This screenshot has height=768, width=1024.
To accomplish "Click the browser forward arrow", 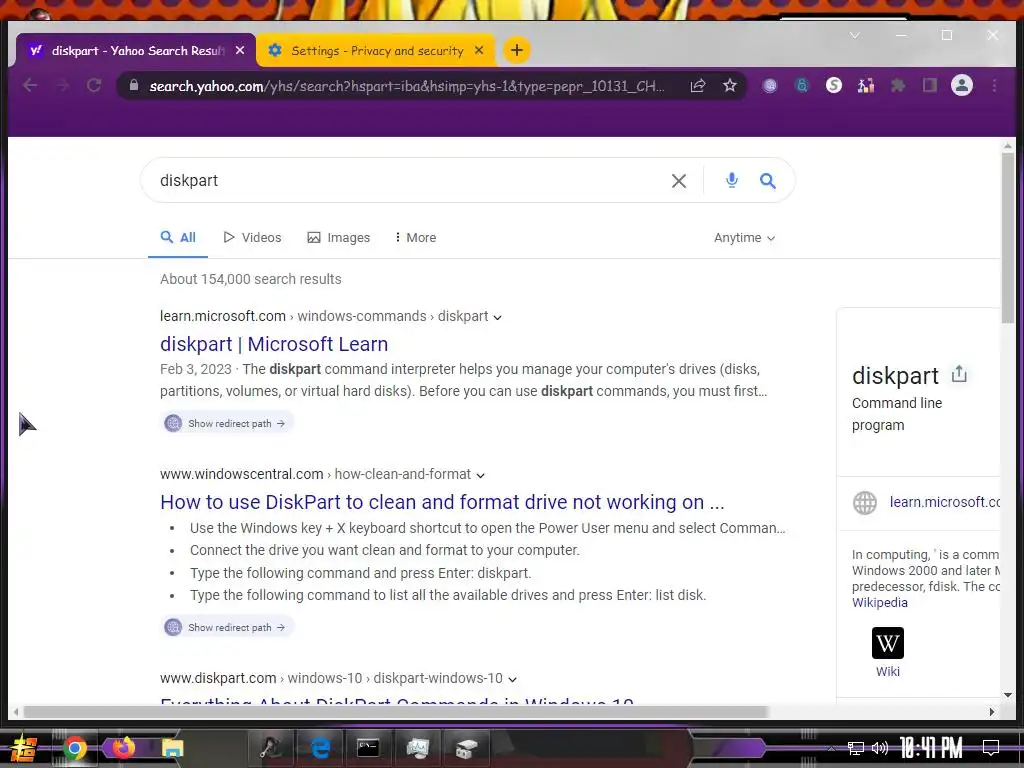I will tap(62, 86).
